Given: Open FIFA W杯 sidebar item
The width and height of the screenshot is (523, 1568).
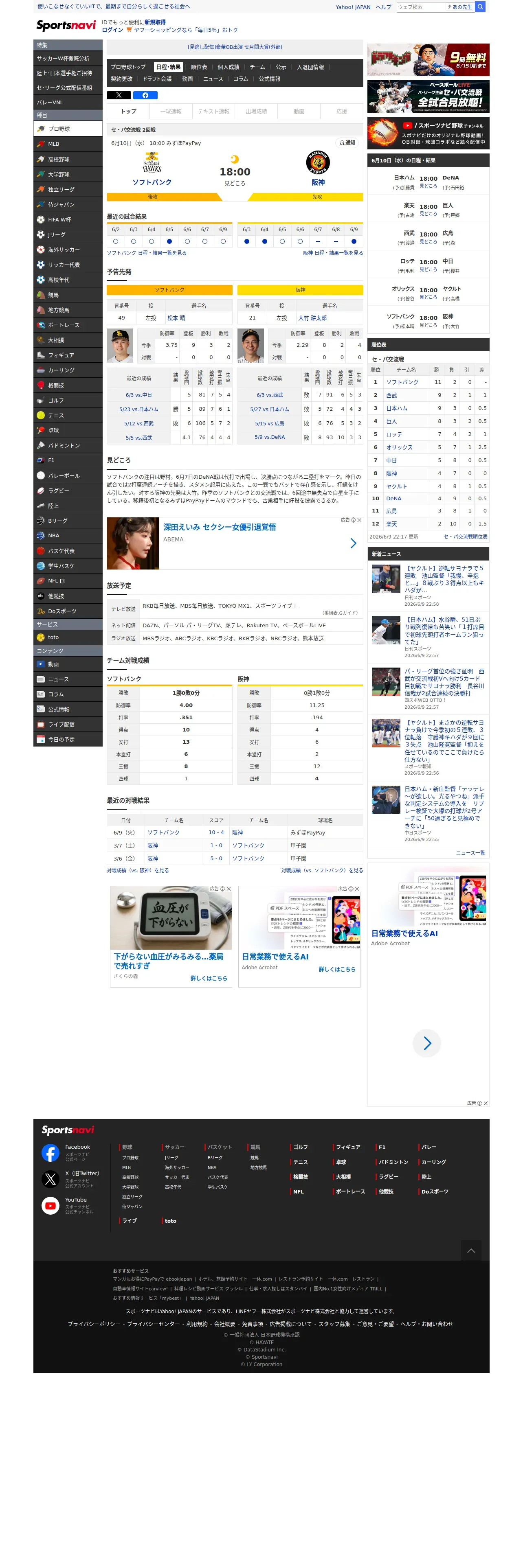Looking at the screenshot, I should [68, 220].
